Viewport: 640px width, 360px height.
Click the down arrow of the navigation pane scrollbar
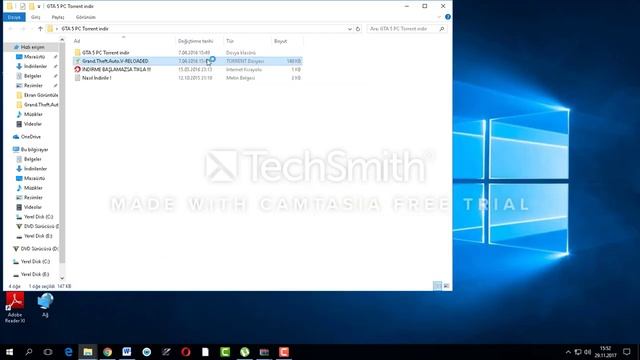[62, 278]
